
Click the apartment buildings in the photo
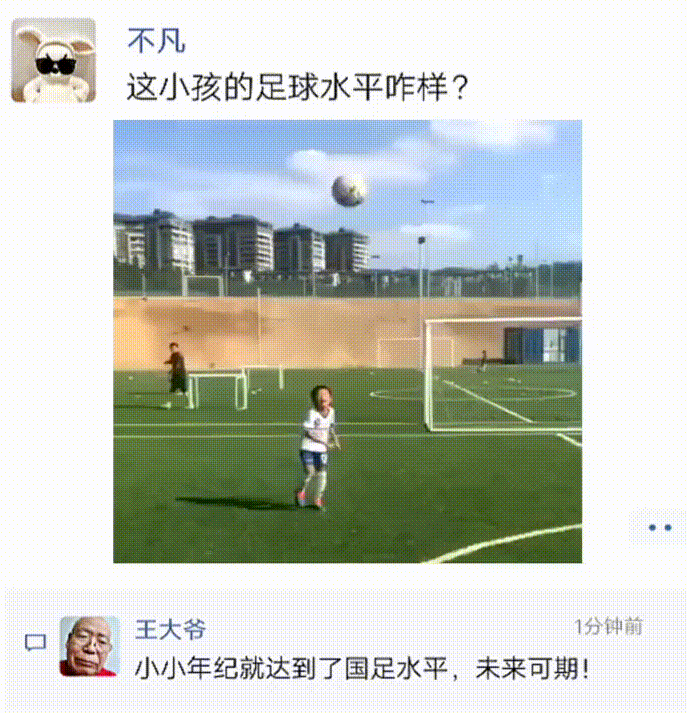point(241,242)
